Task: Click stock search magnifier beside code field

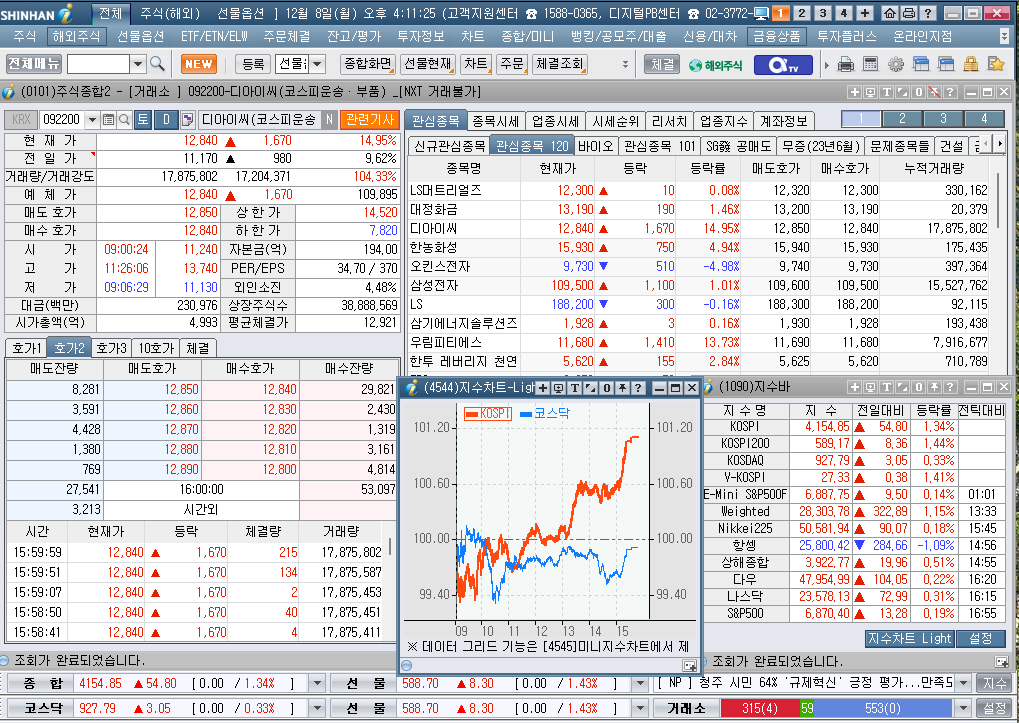Action: point(123,120)
